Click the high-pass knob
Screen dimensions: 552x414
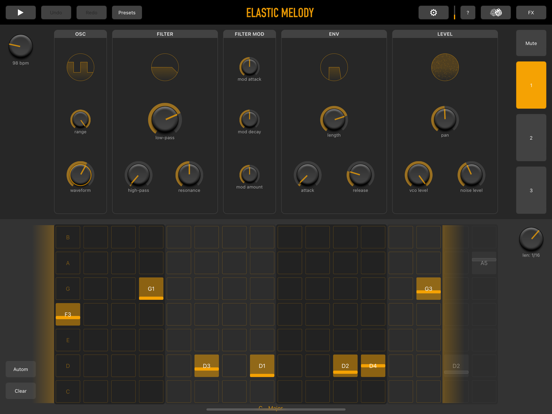[138, 174]
